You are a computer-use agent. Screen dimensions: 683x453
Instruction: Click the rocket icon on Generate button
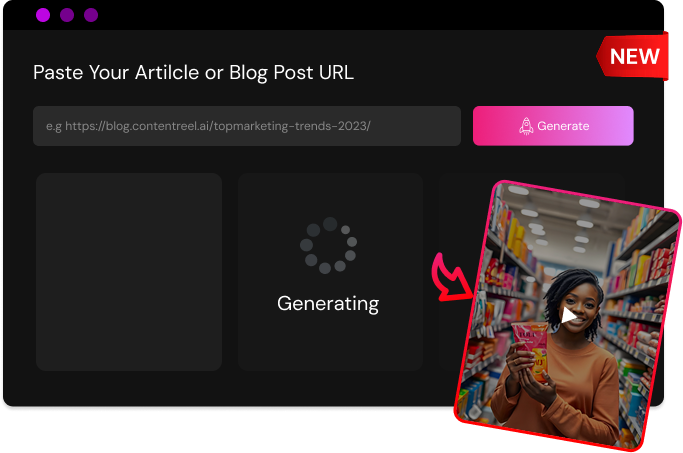tap(526, 126)
